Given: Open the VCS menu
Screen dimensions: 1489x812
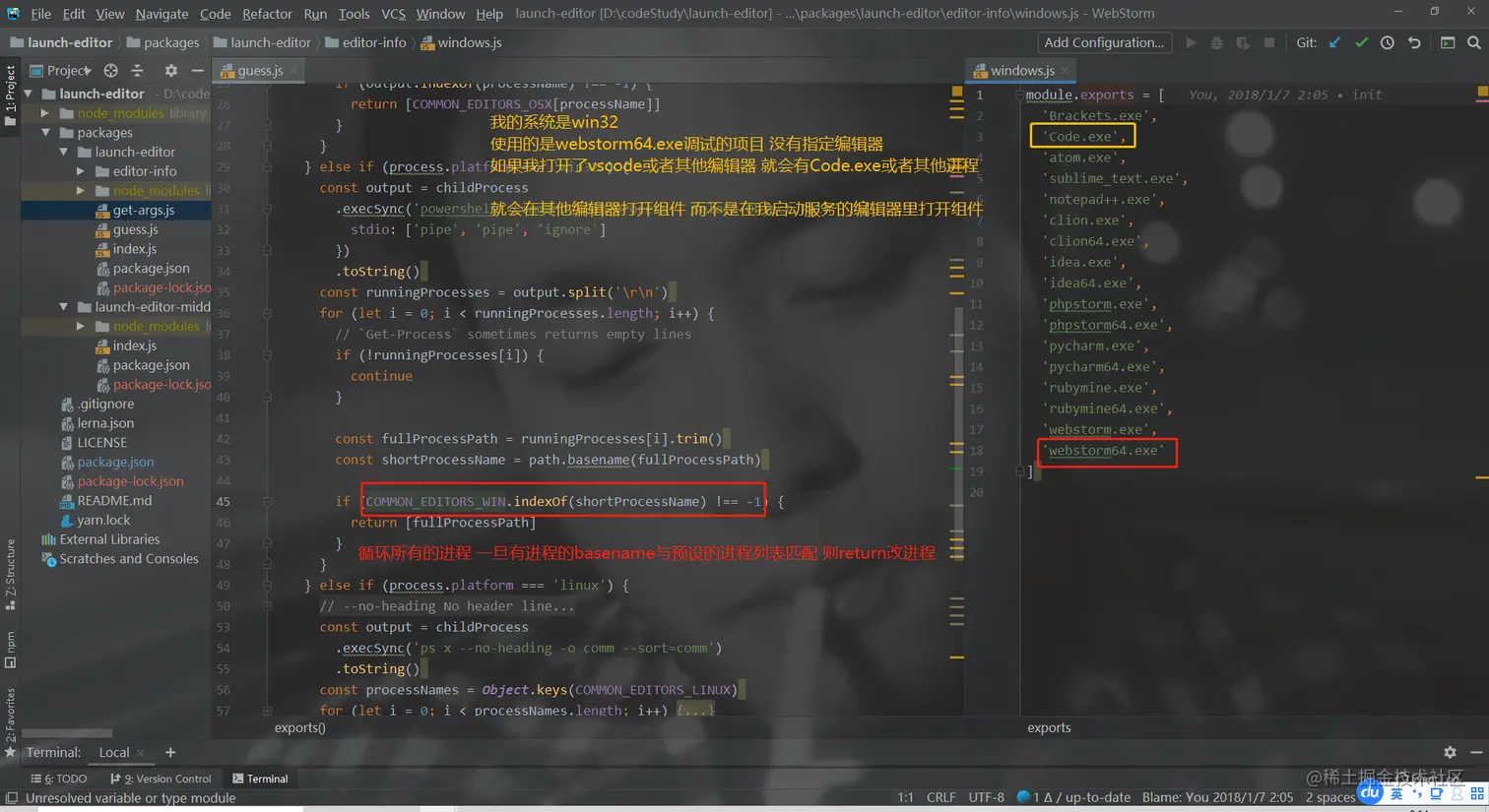Looking at the screenshot, I should (393, 14).
